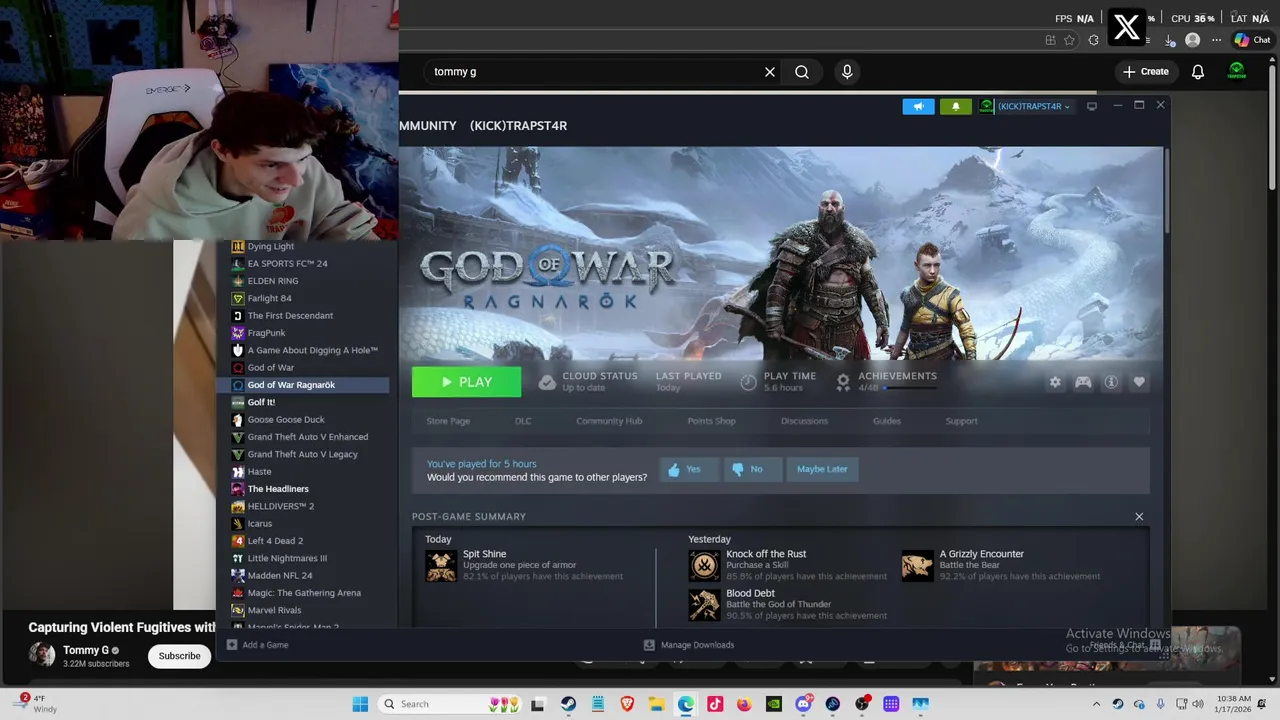This screenshot has height=720, width=1280.
Task: Open the Edge Copilot Chat button
Action: 1252,40
